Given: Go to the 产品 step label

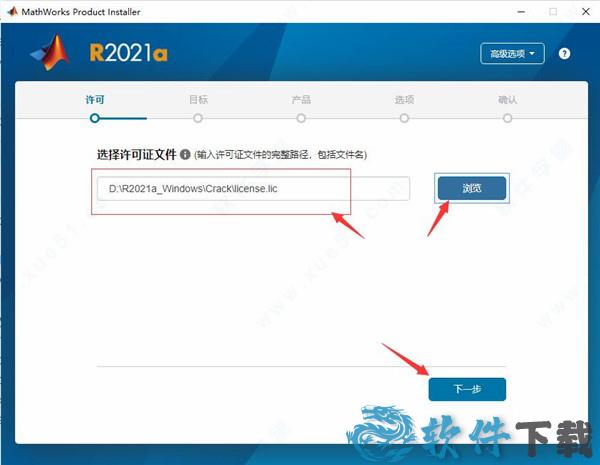Looking at the screenshot, I should click(x=301, y=100).
